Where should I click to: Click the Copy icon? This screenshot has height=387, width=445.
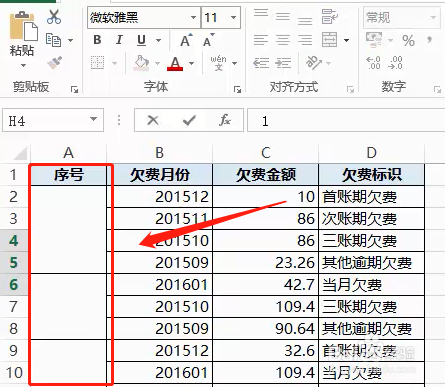click(x=53, y=40)
